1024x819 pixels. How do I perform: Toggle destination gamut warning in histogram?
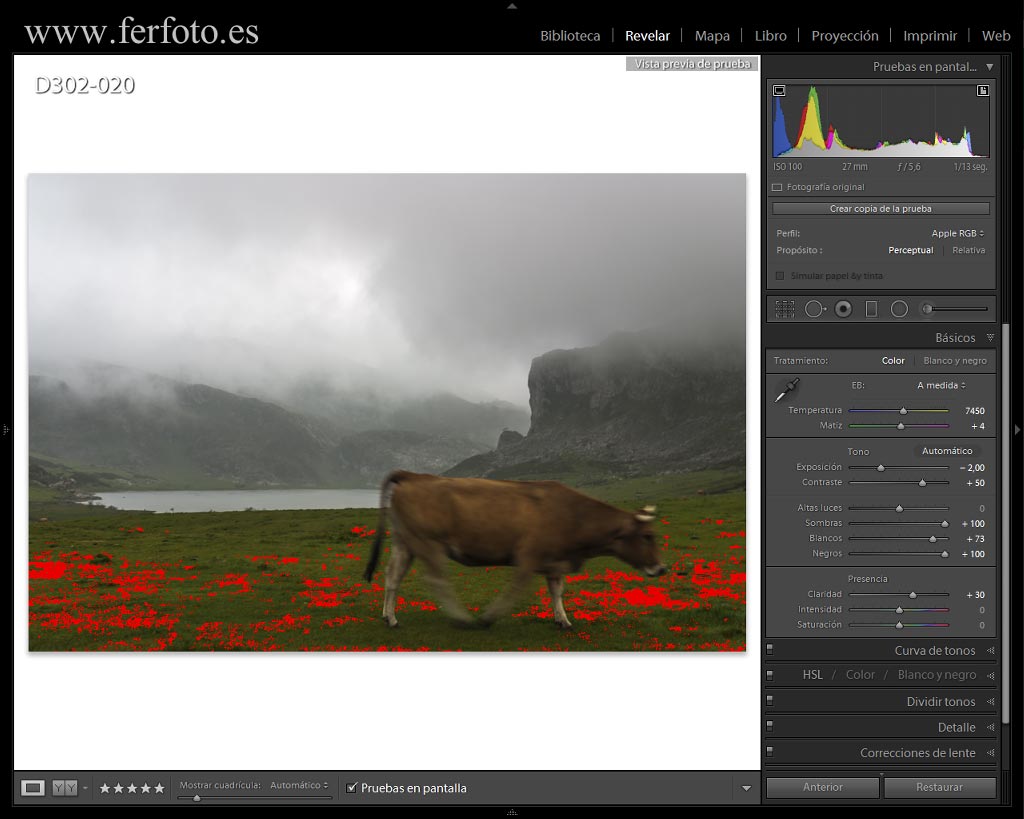tap(982, 91)
